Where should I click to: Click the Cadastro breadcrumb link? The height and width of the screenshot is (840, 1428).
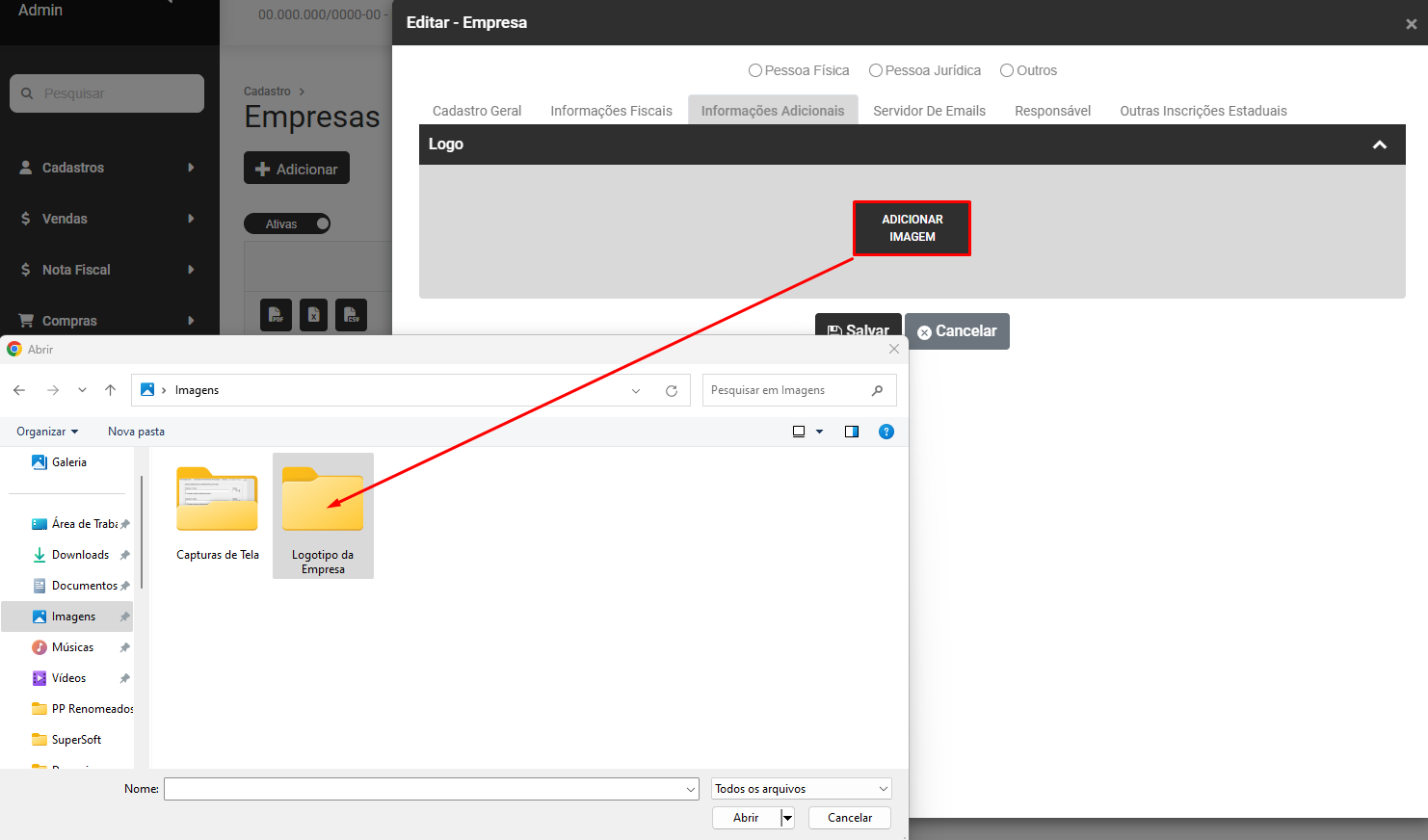[x=267, y=92]
